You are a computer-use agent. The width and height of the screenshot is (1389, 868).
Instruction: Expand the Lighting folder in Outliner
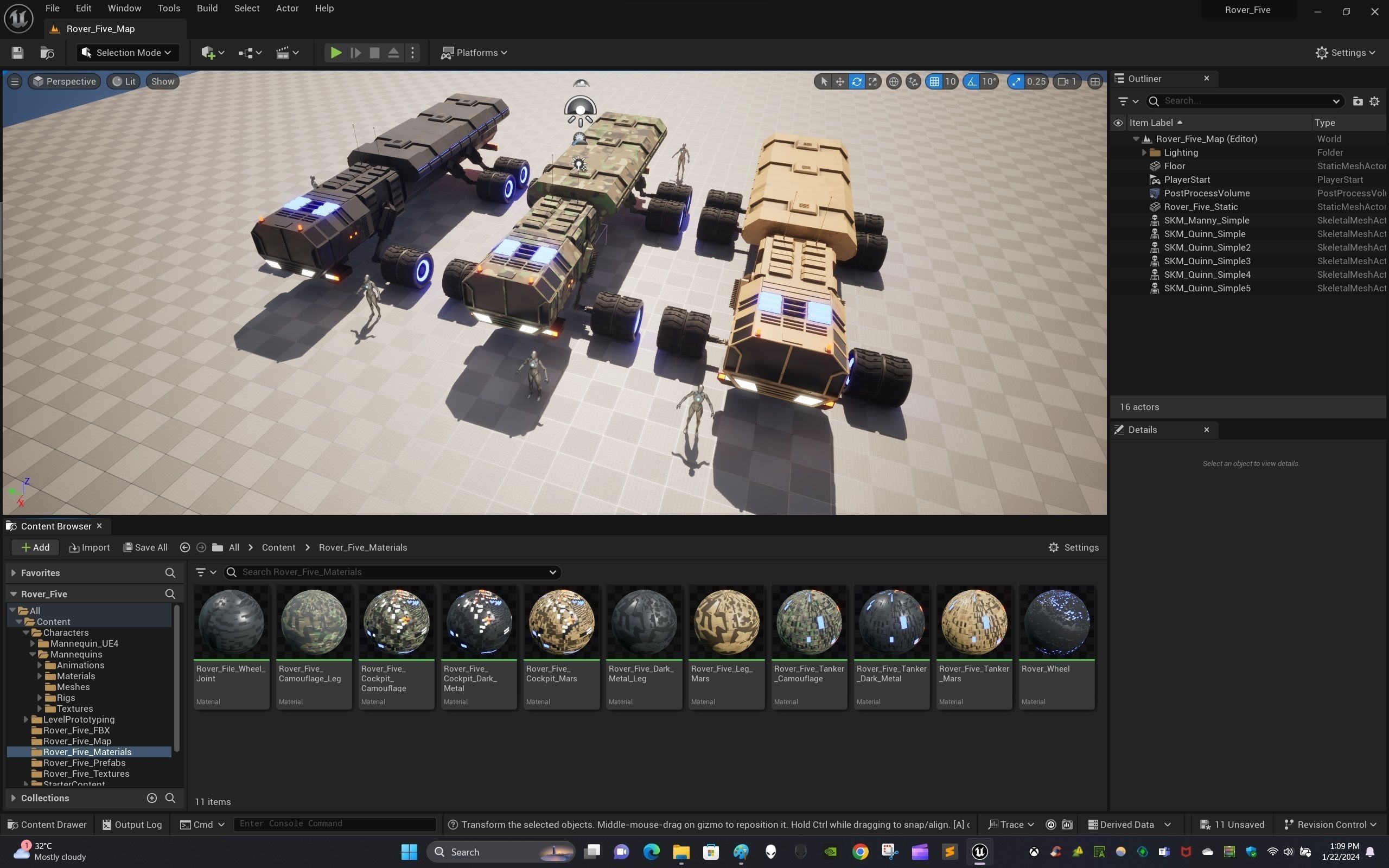pos(1144,152)
